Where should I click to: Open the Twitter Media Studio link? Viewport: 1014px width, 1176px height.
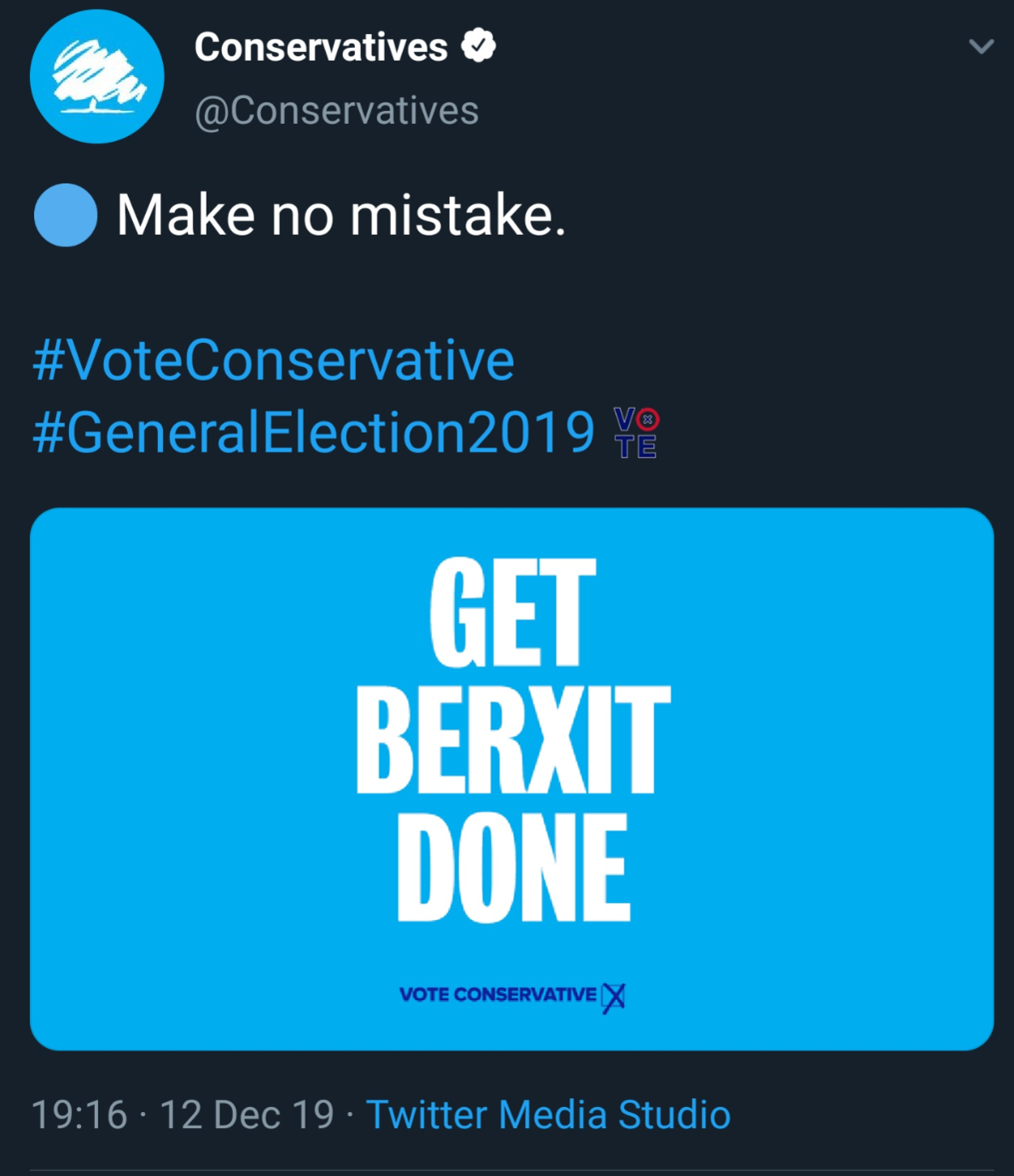coord(548,1115)
